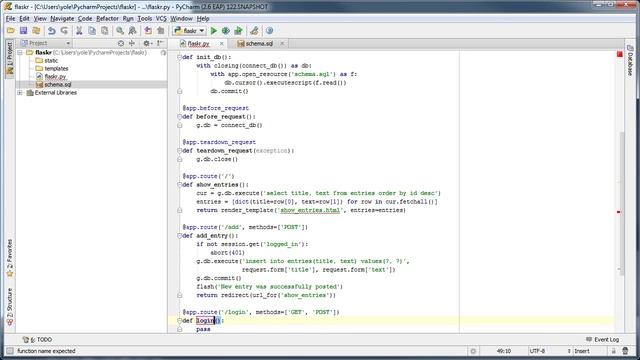Redo the last edit
The image size is (640, 360).
click(x=64, y=31)
